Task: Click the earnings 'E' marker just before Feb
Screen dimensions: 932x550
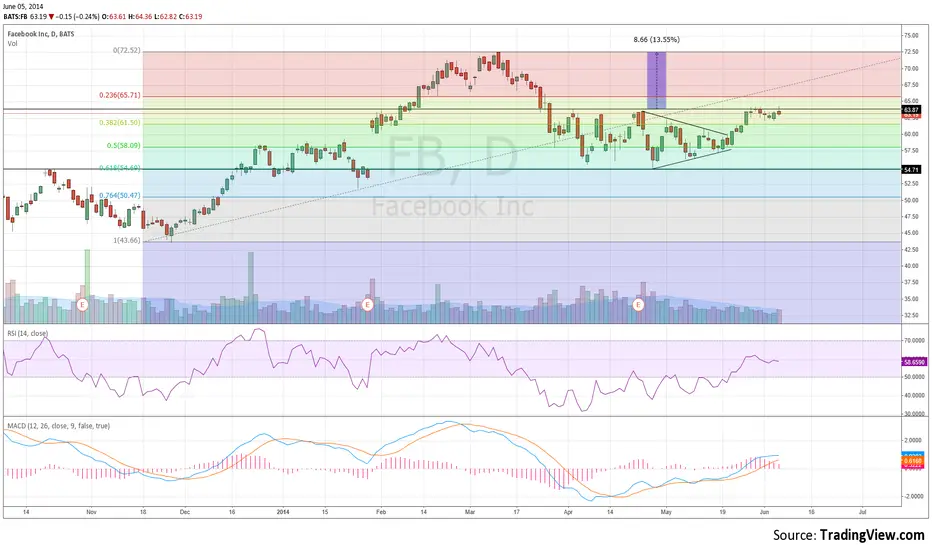Action: pyautogui.click(x=367, y=305)
